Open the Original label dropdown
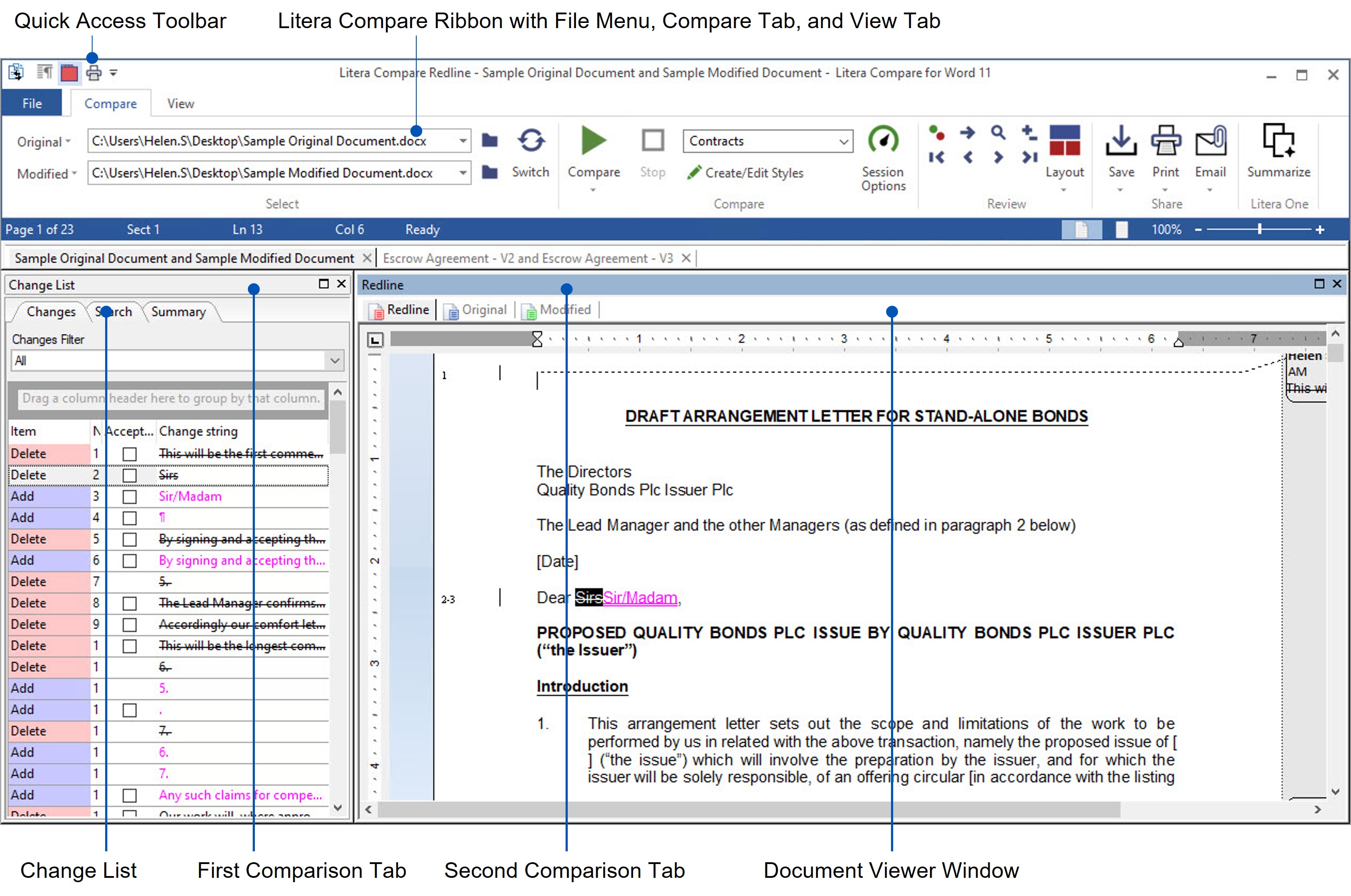 pyautogui.click(x=43, y=142)
